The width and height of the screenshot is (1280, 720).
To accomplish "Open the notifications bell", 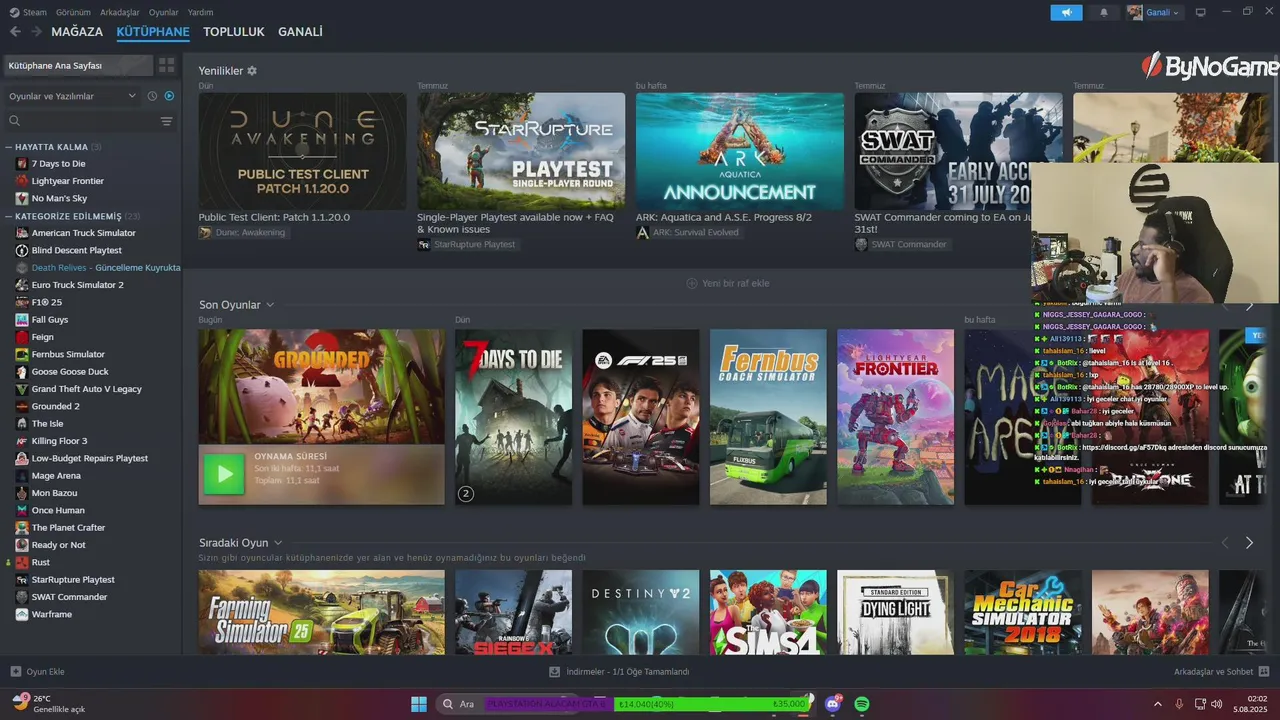I will tap(1104, 12).
